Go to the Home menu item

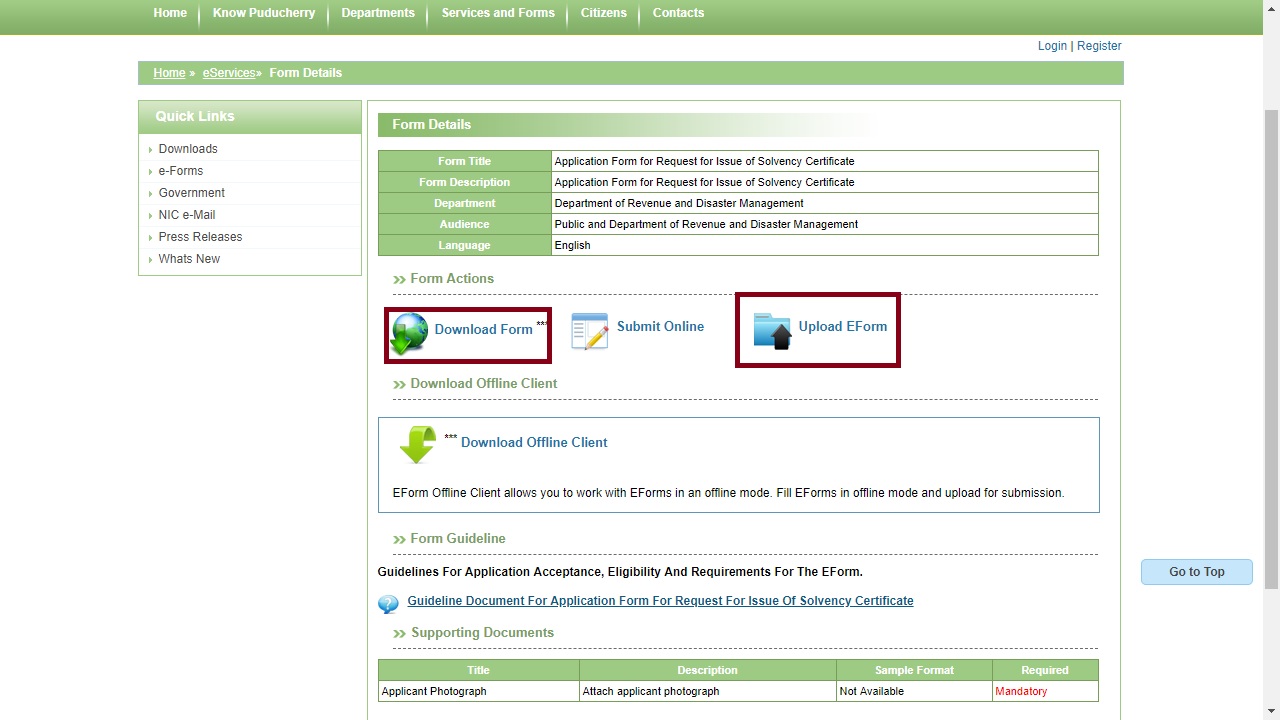click(169, 13)
